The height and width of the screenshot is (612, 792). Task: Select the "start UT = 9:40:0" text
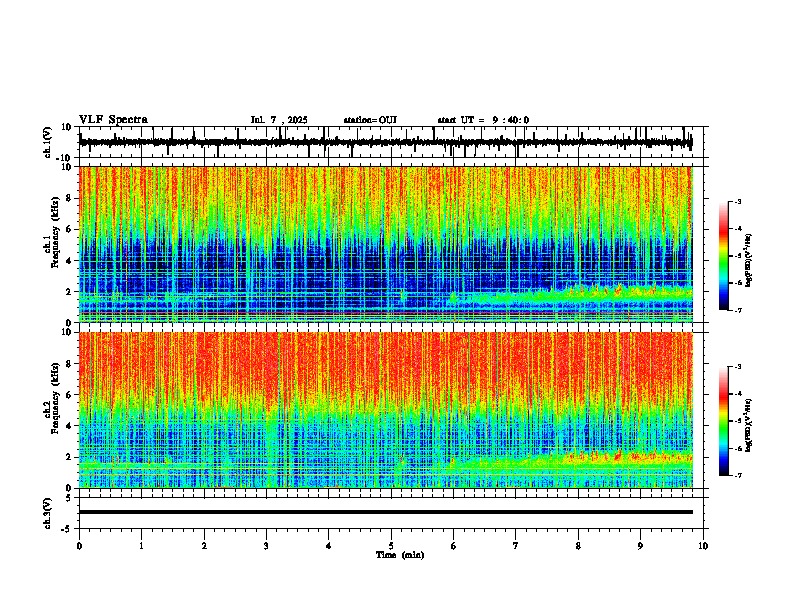pyautogui.click(x=483, y=120)
